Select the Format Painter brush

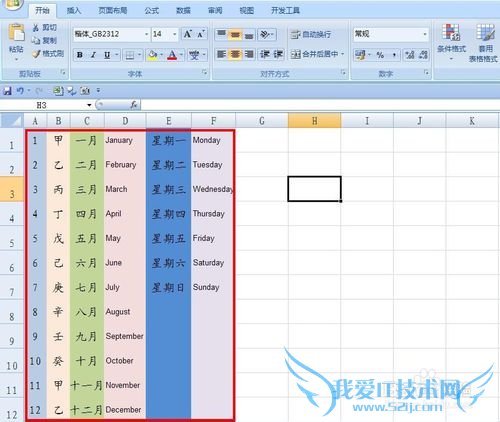click(x=48, y=54)
